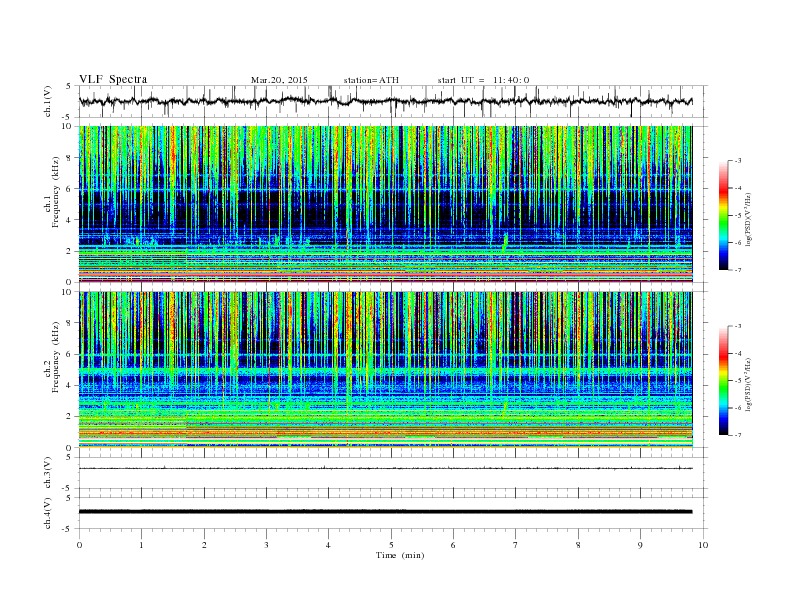The width and height of the screenshot is (792, 612).
Task: Click inside the ch.2 spectrogram panel
Action: click(x=385, y=370)
